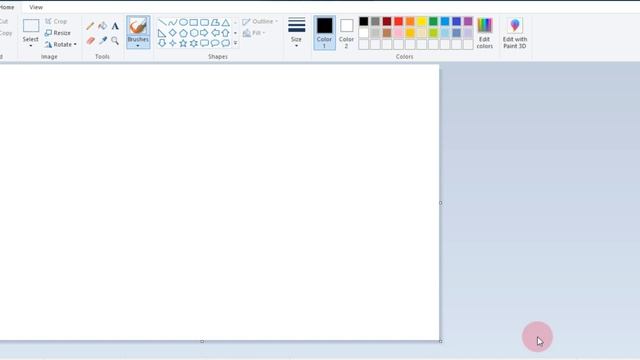Choose the Right arrow shape
This screenshot has height=360, width=640.
point(204,33)
